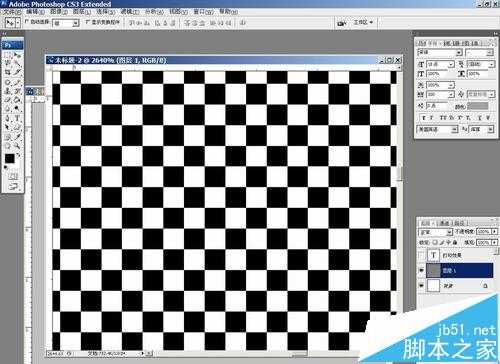The height and width of the screenshot is (364, 500).
Task: Click the foreground black color swatch
Action: click(9, 159)
